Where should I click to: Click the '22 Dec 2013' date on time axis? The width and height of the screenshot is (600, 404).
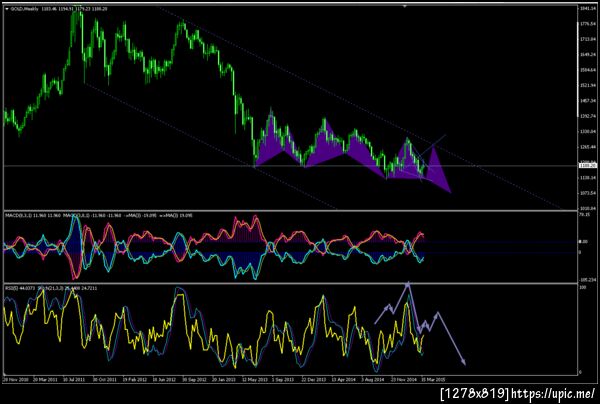pyautogui.click(x=314, y=380)
